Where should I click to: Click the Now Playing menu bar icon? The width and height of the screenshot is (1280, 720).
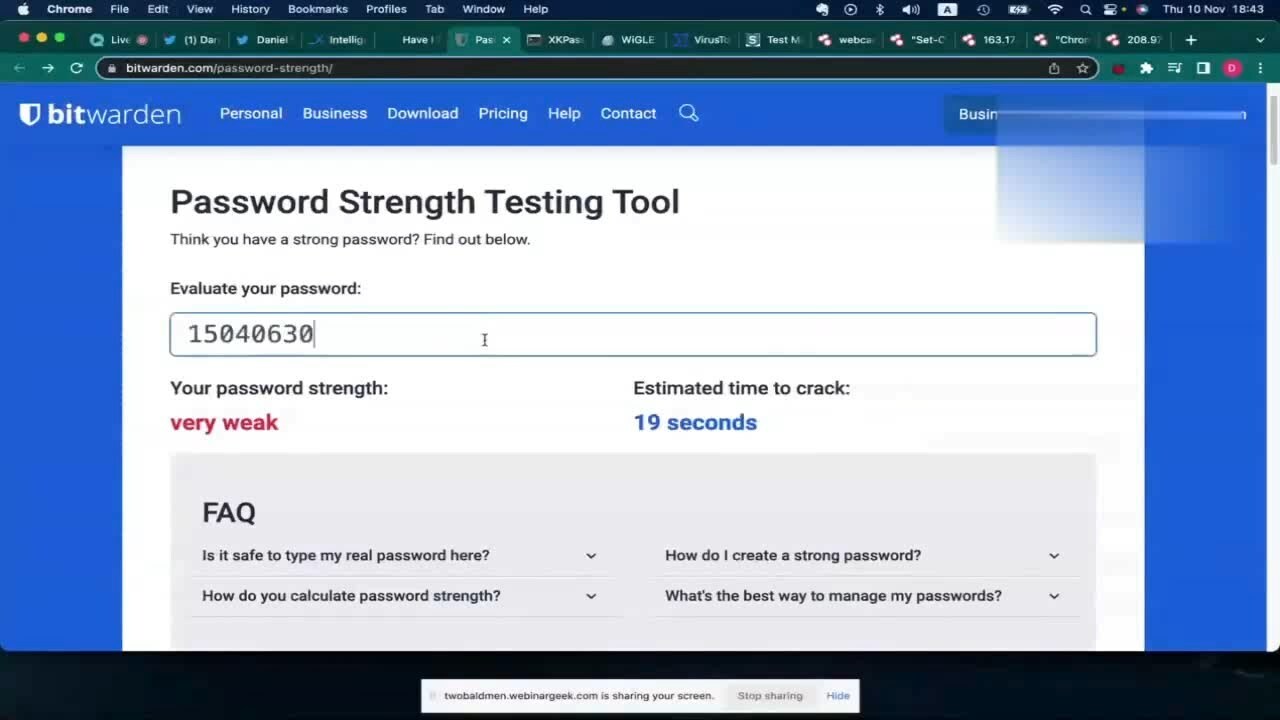coord(851,9)
